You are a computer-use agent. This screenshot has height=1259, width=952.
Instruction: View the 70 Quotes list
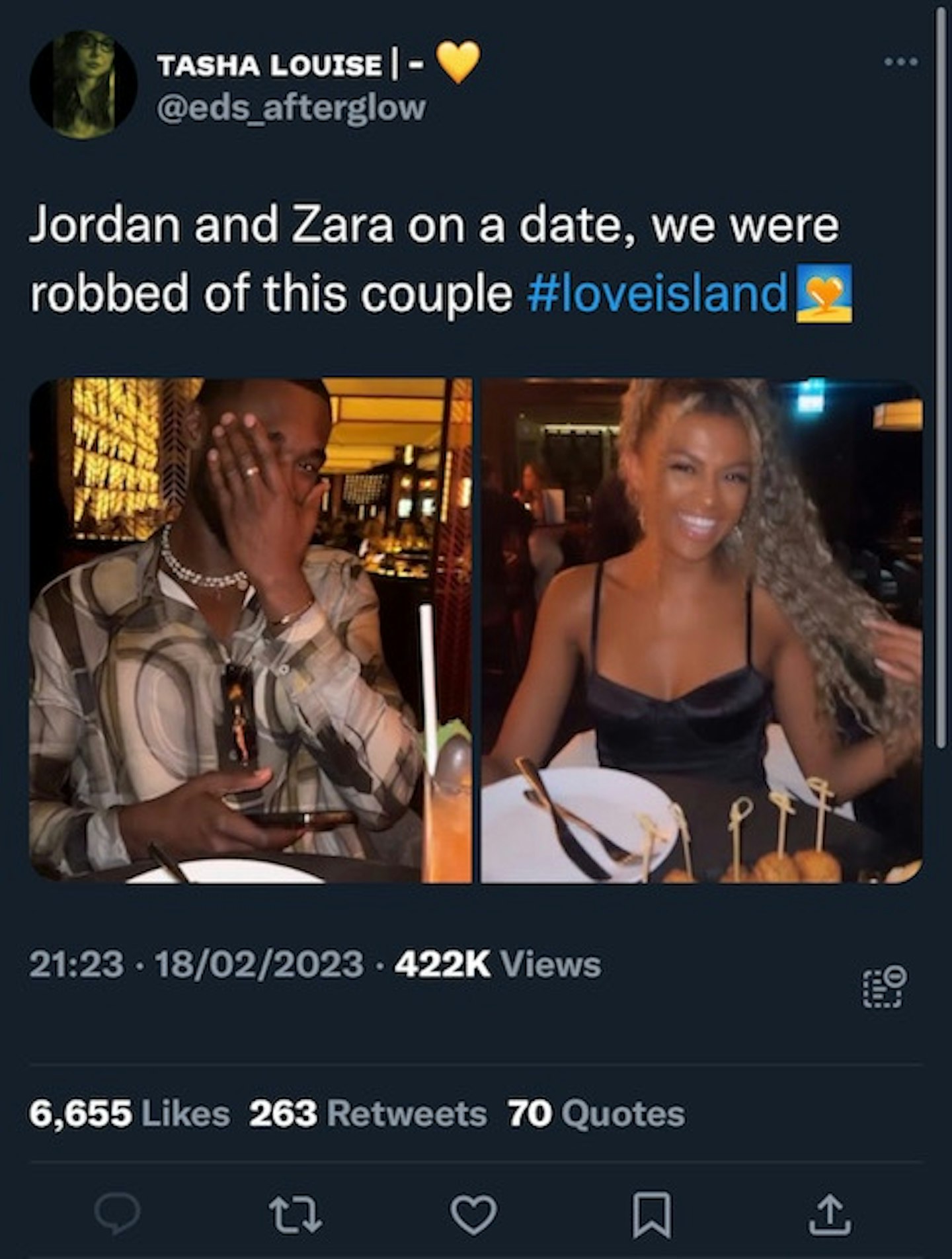(x=596, y=1113)
